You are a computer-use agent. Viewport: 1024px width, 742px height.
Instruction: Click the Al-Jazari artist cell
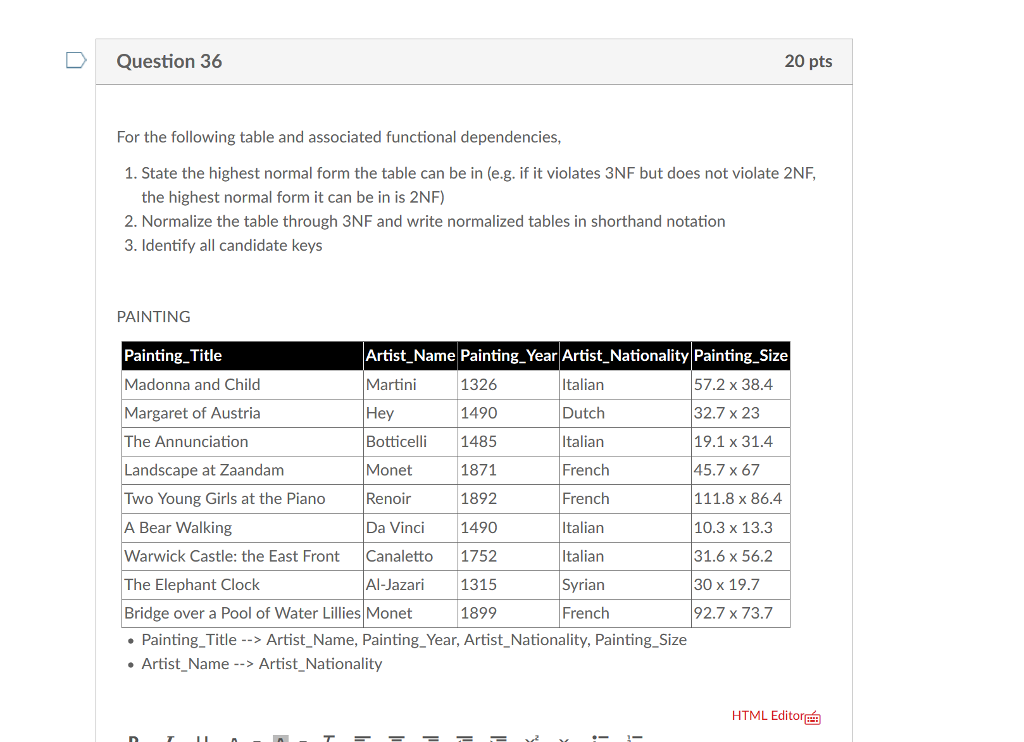pos(410,585)
